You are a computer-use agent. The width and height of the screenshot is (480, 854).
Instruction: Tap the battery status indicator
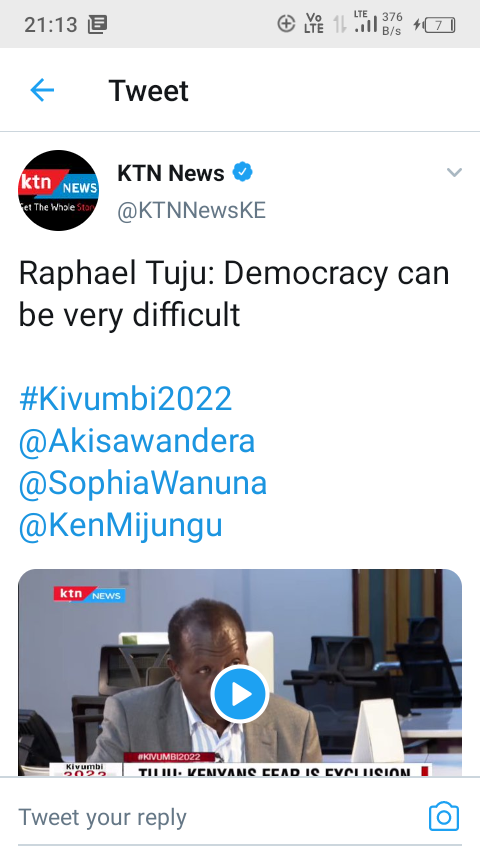(435, 25)
